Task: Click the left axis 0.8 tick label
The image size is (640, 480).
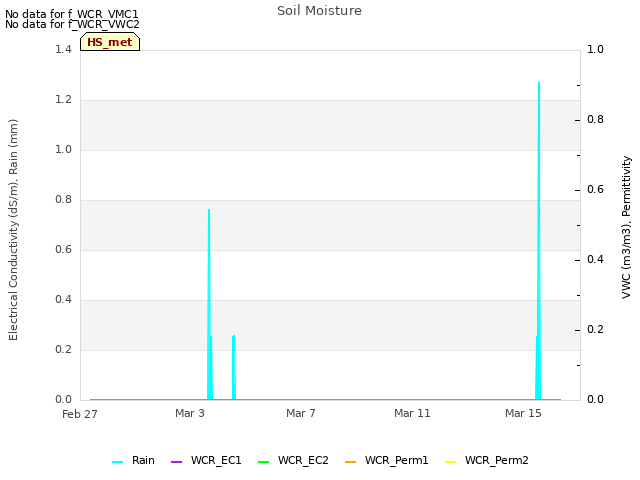Action: click(63, 200)
